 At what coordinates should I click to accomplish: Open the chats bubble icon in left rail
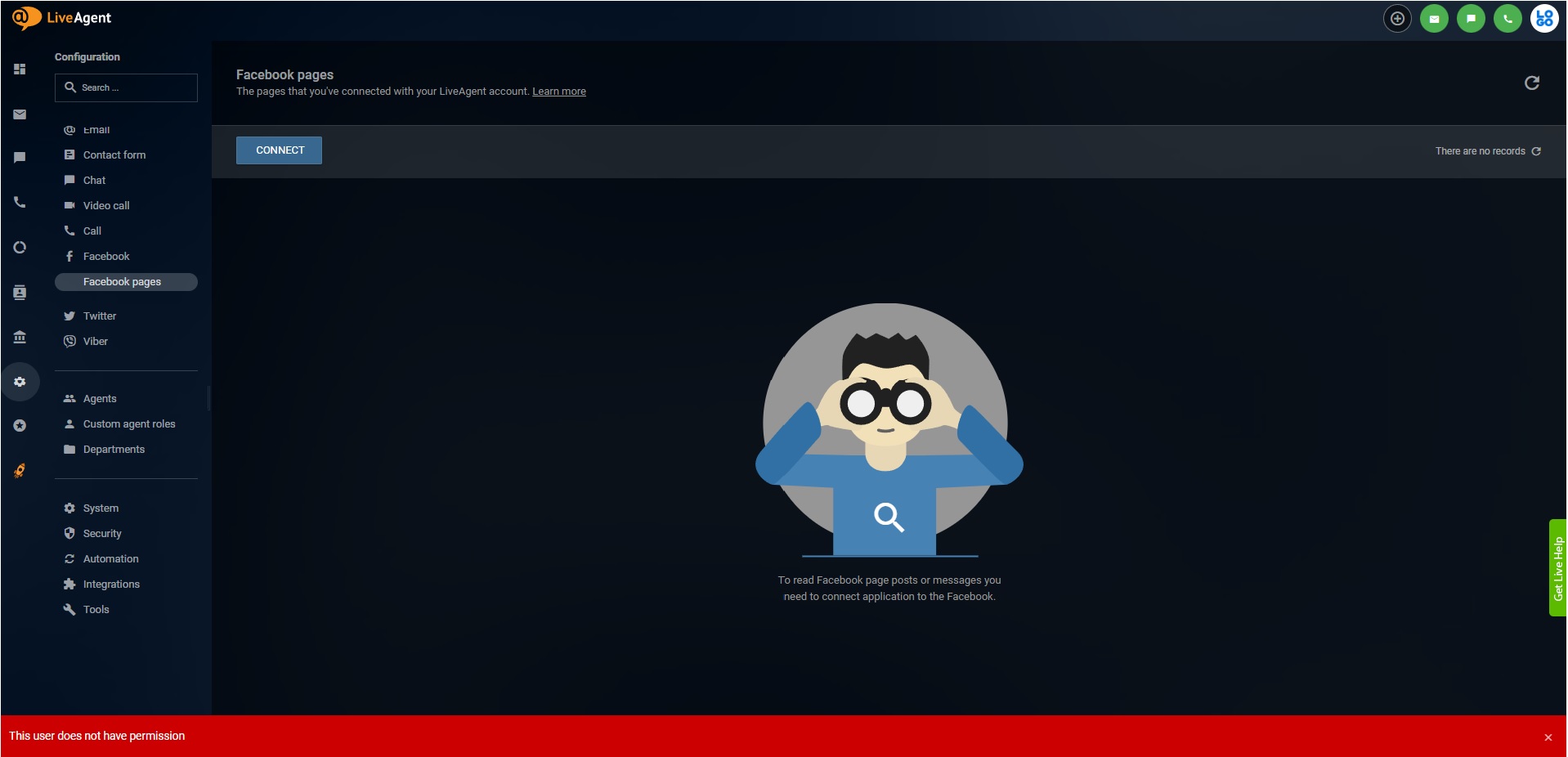[x=20, y=158]
